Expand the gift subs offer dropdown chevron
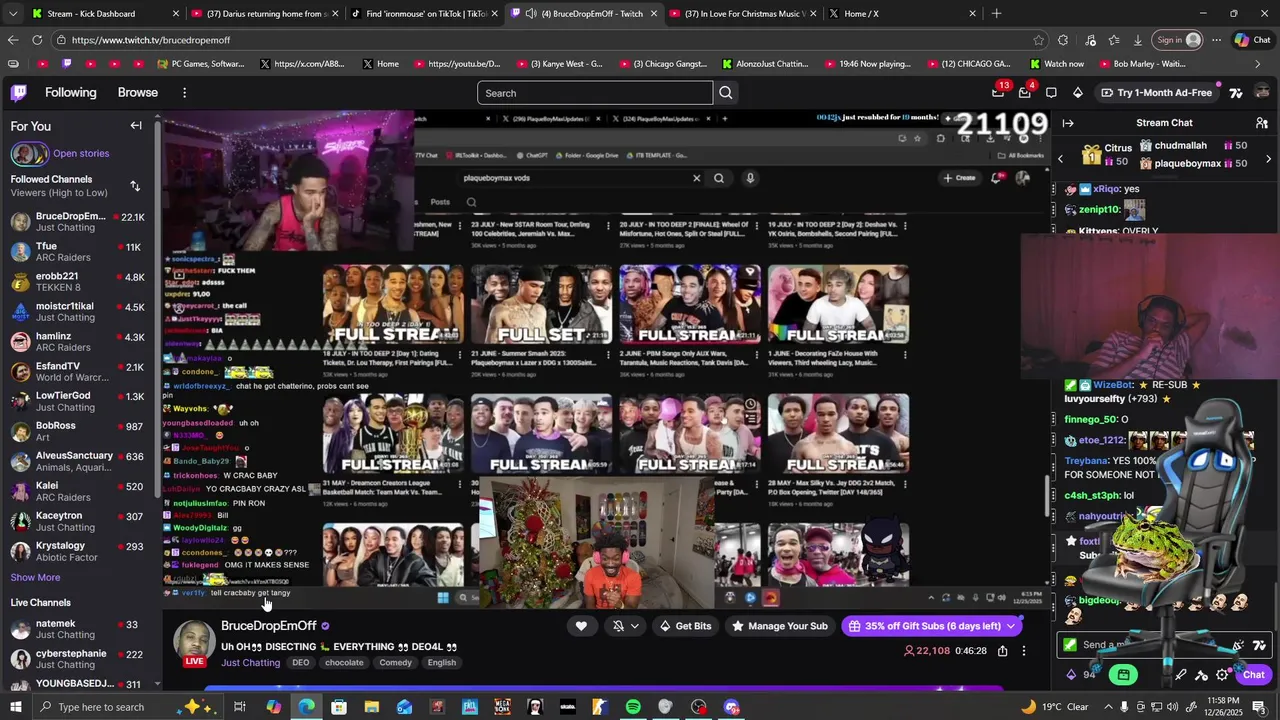Viewport: 1280px width, 720px height. [x=1011, y=626]
